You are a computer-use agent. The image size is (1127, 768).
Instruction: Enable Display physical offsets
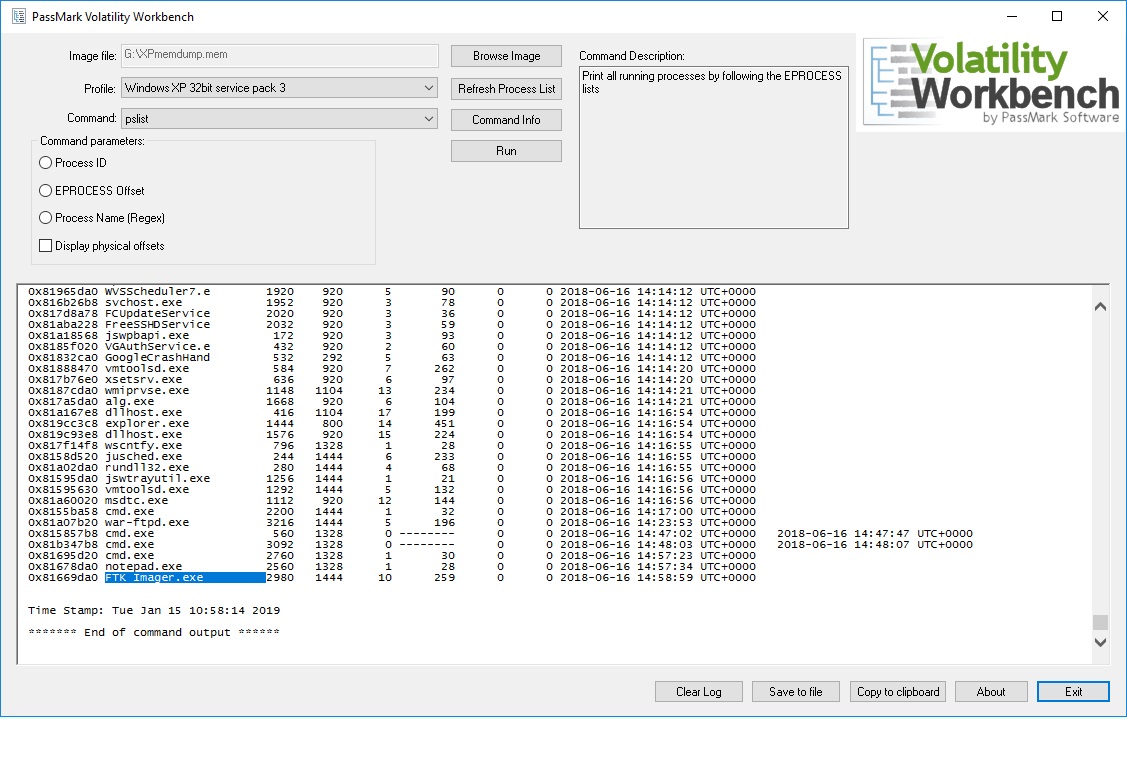pyautogui.click(x=45, y=245)
